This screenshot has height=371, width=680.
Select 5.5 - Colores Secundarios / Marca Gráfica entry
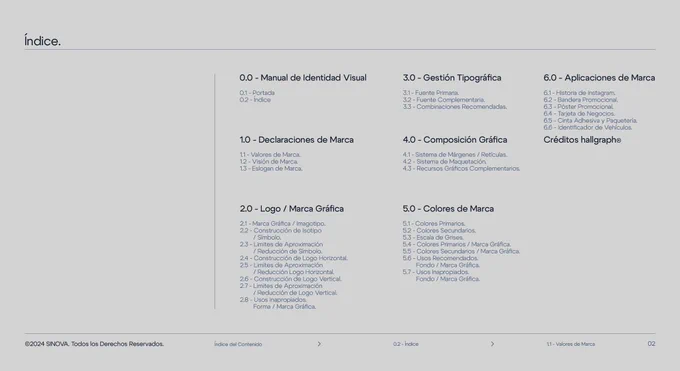pyautogui.click(x=461, y=251)
